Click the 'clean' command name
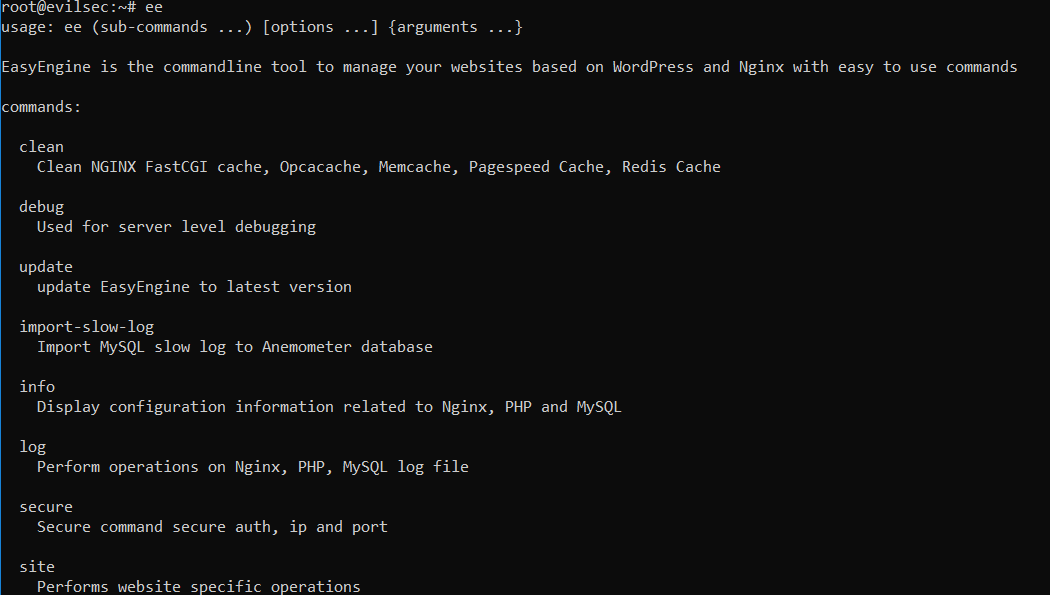The height and width of the screenshot is (595, 1050). [x=42, y=147]
